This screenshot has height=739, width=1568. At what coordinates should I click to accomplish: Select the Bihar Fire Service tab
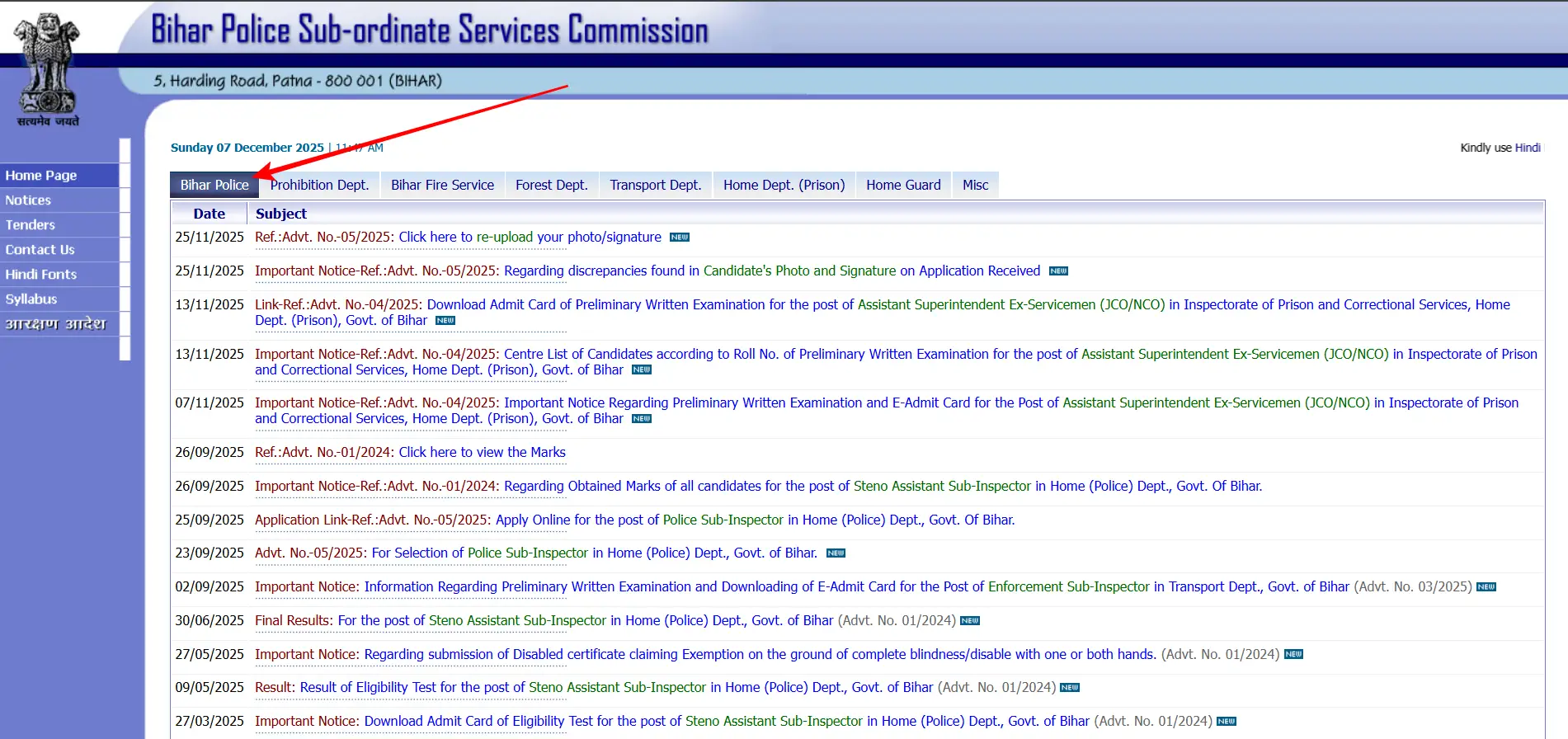[442, 185]
